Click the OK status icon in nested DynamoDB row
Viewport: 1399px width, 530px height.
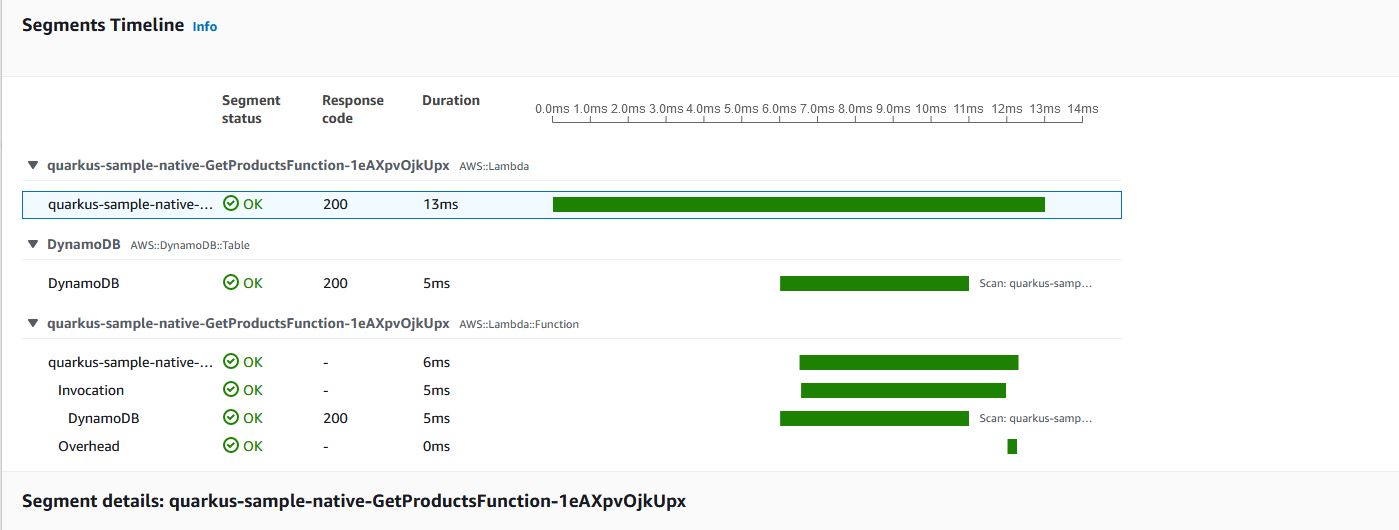click(231, 418)
